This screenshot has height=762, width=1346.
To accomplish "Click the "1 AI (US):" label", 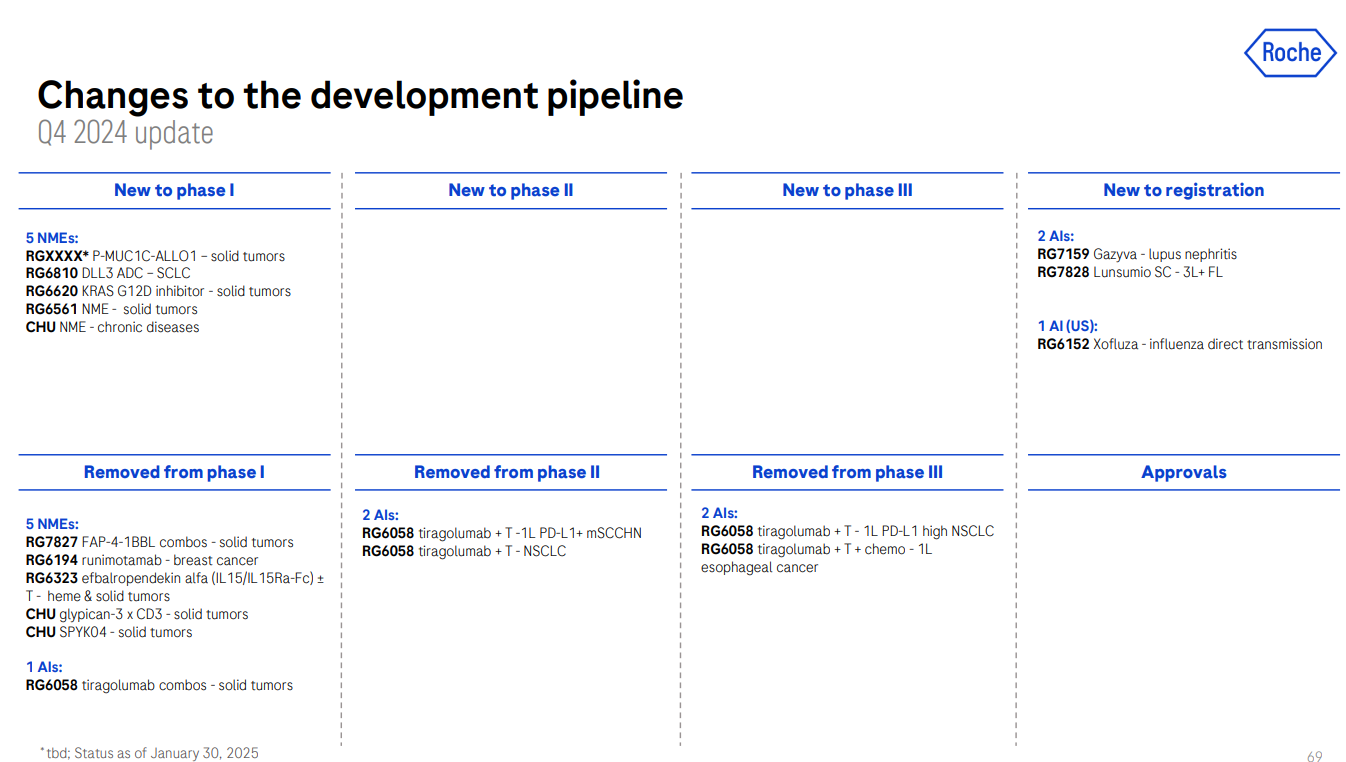I will 1067,326.
